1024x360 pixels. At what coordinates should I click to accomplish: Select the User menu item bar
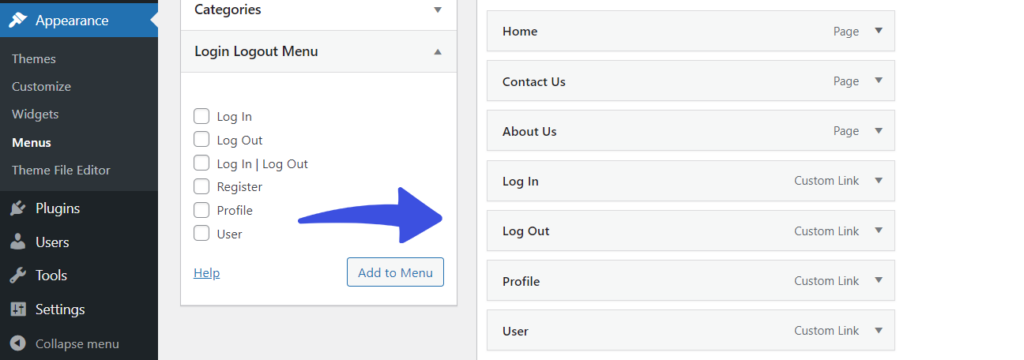pos(690,331)
